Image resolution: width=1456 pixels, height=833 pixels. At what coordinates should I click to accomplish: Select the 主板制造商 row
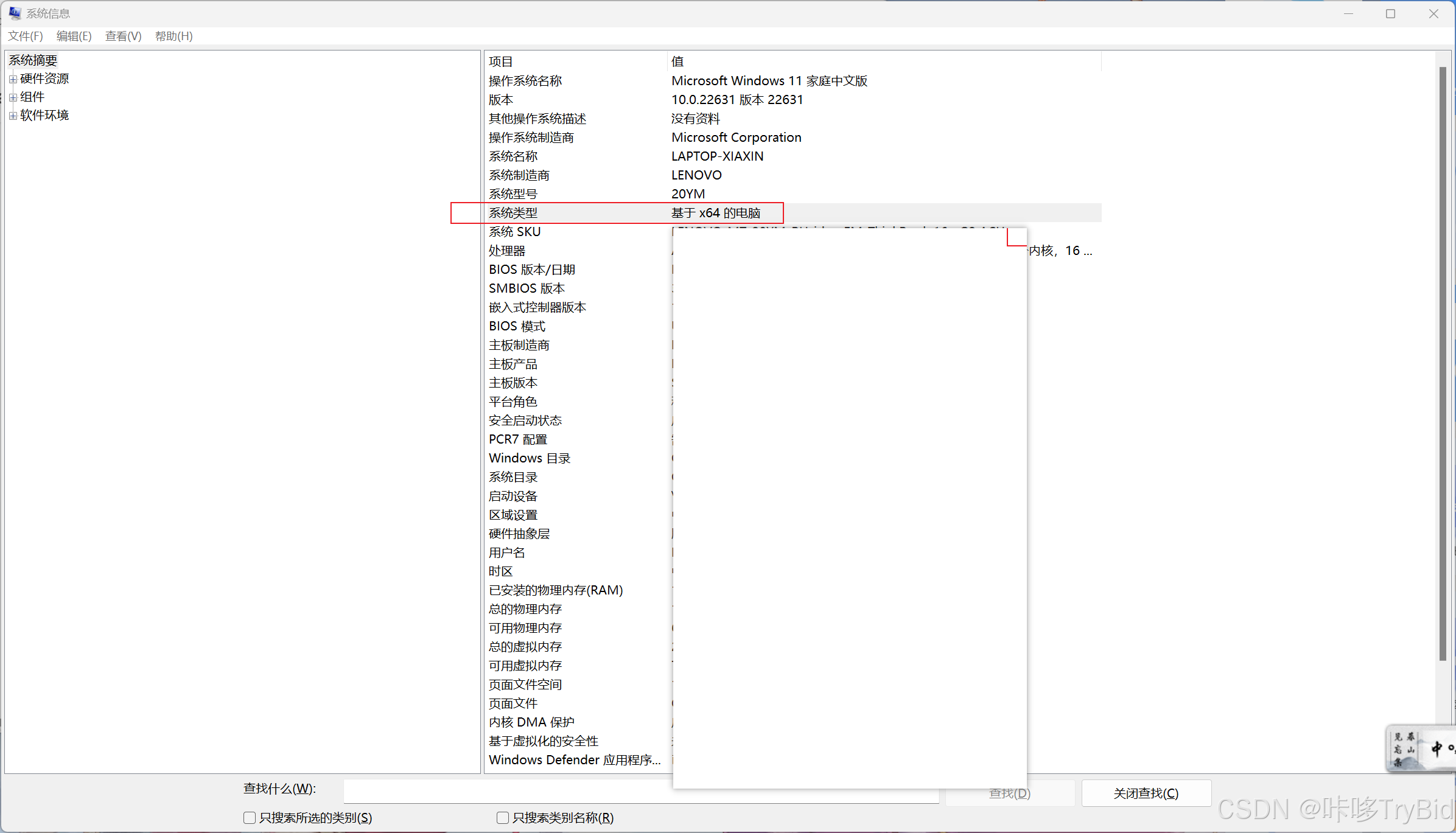[578, 345]
